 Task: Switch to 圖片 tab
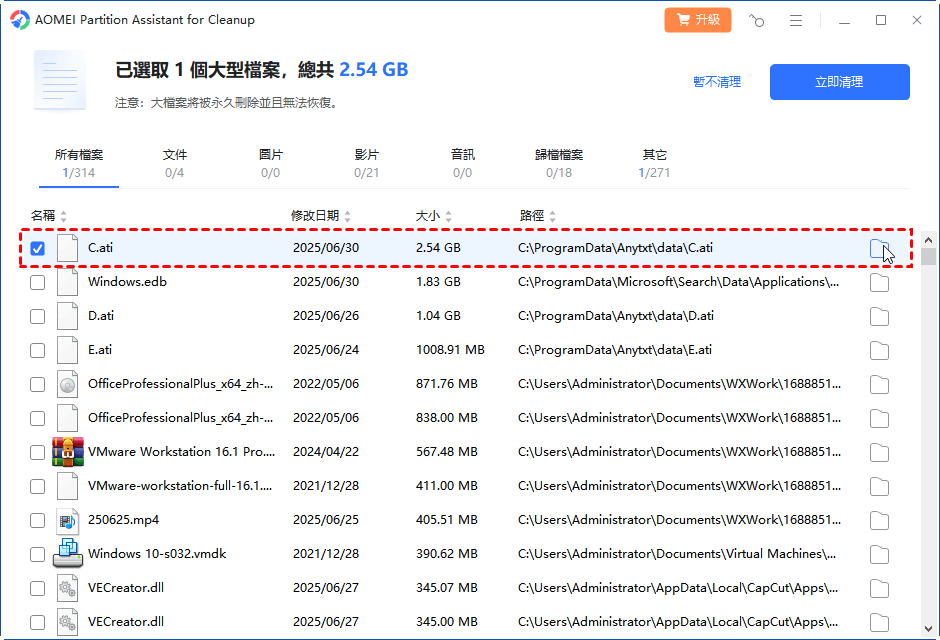(270, 164)
